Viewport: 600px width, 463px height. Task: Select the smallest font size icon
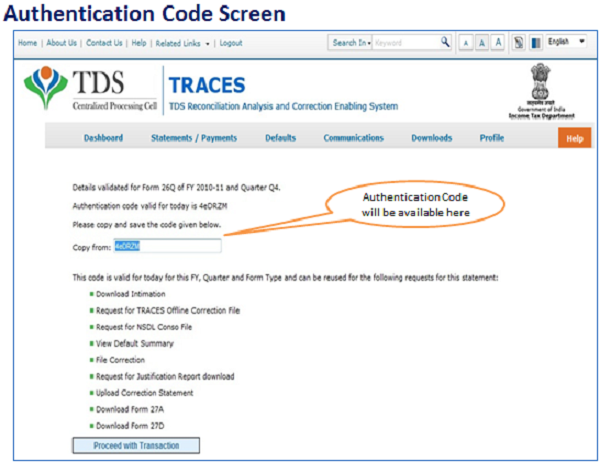pyautogui.click(x=467, y=44)
